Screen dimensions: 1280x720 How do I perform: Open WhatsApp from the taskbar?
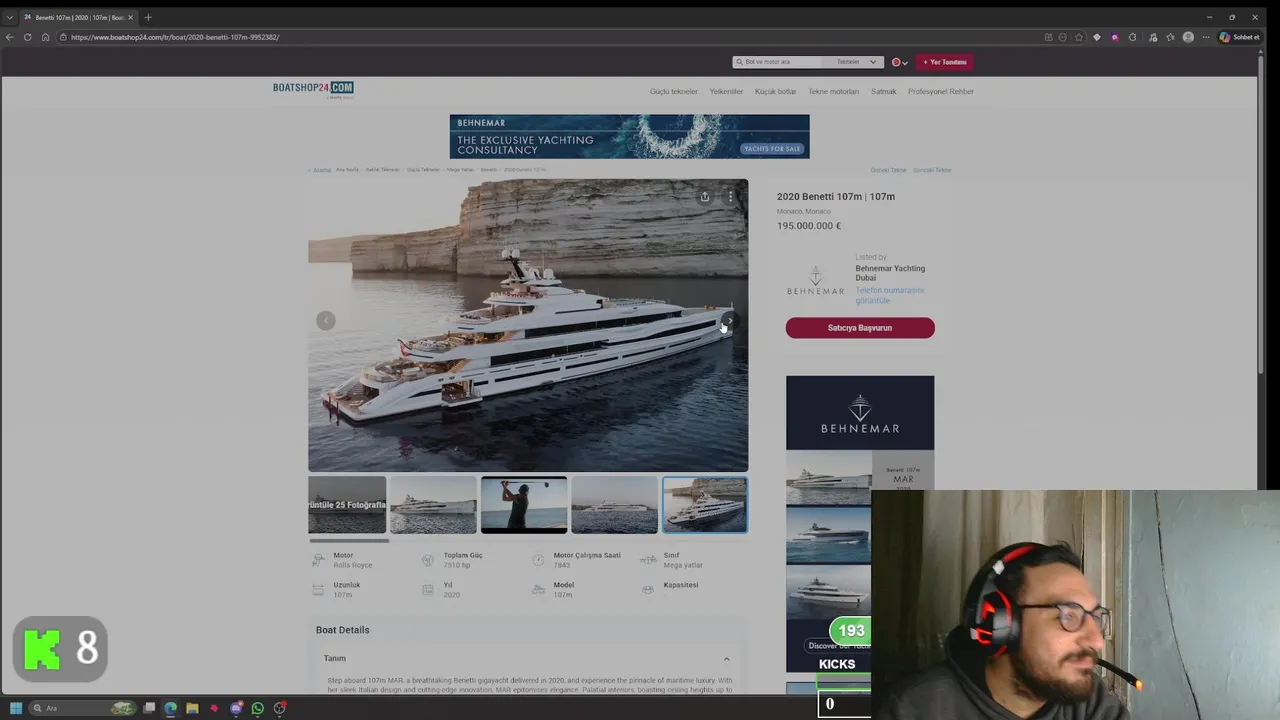tap(258, 708)
